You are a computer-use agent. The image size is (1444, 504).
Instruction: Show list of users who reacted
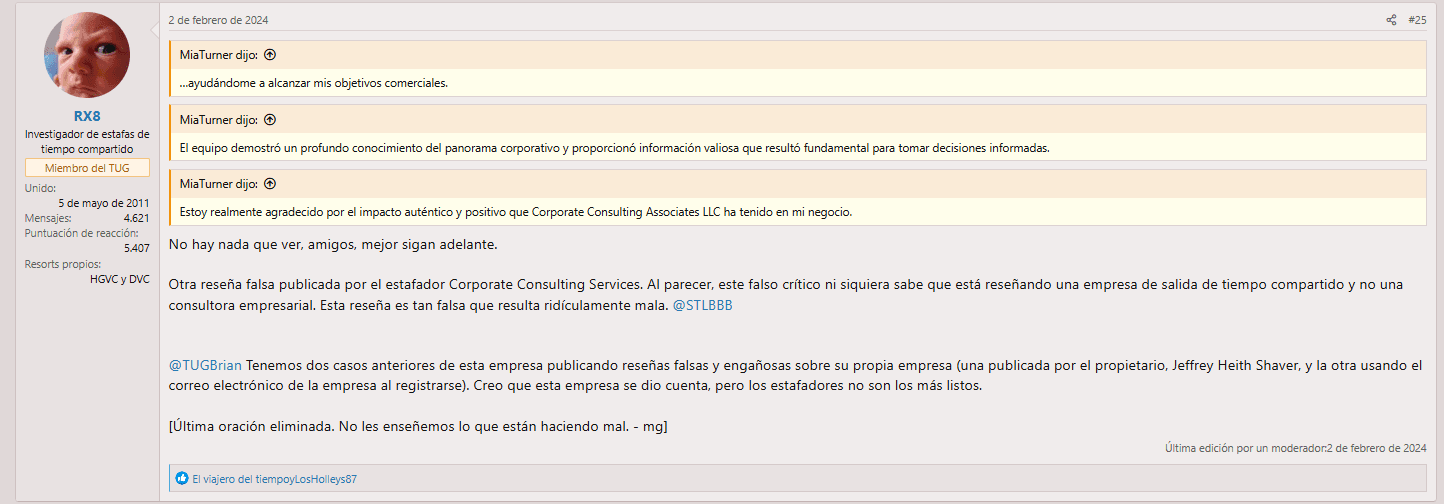point(274,479)
